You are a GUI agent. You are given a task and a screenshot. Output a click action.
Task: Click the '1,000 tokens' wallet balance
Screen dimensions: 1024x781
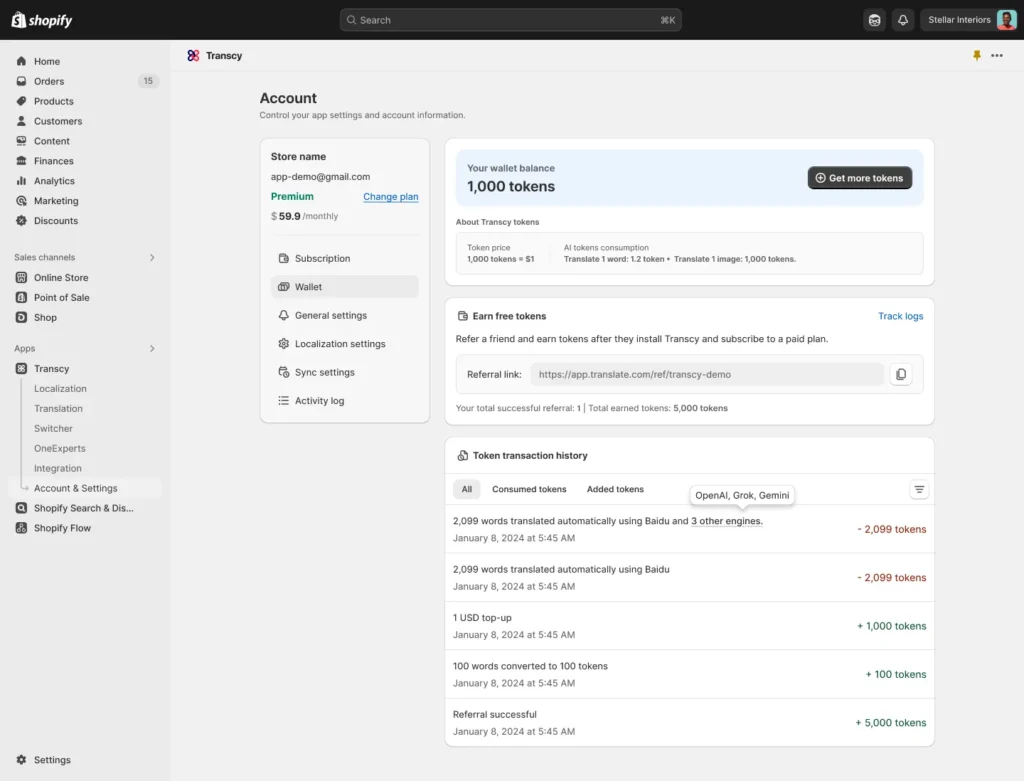click(x=511, y=187)
